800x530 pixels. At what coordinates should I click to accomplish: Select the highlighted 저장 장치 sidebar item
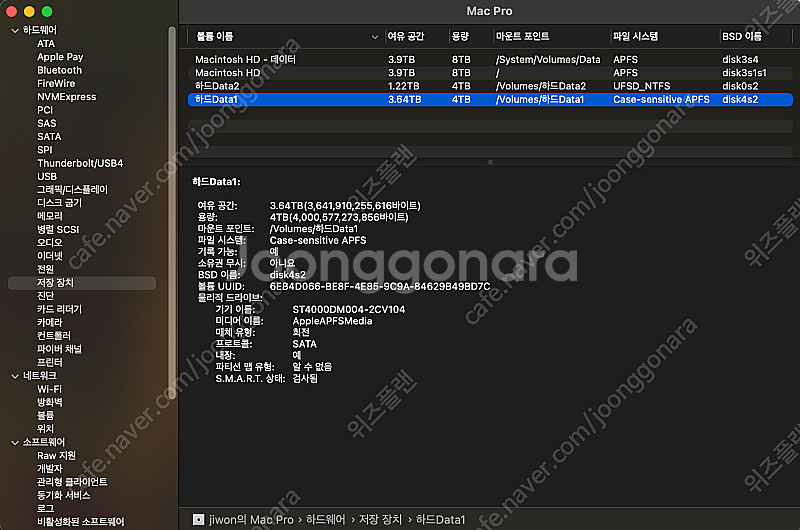pyautogui.click(x=82, y=283)
